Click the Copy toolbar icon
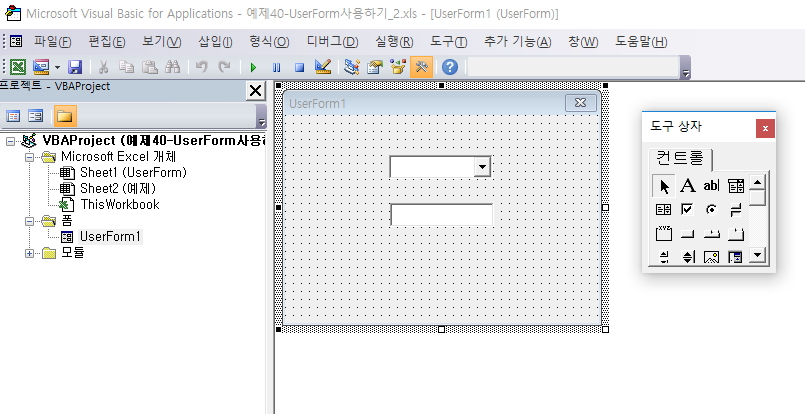The height and width of the screenshot is (414, 805). 126,67
